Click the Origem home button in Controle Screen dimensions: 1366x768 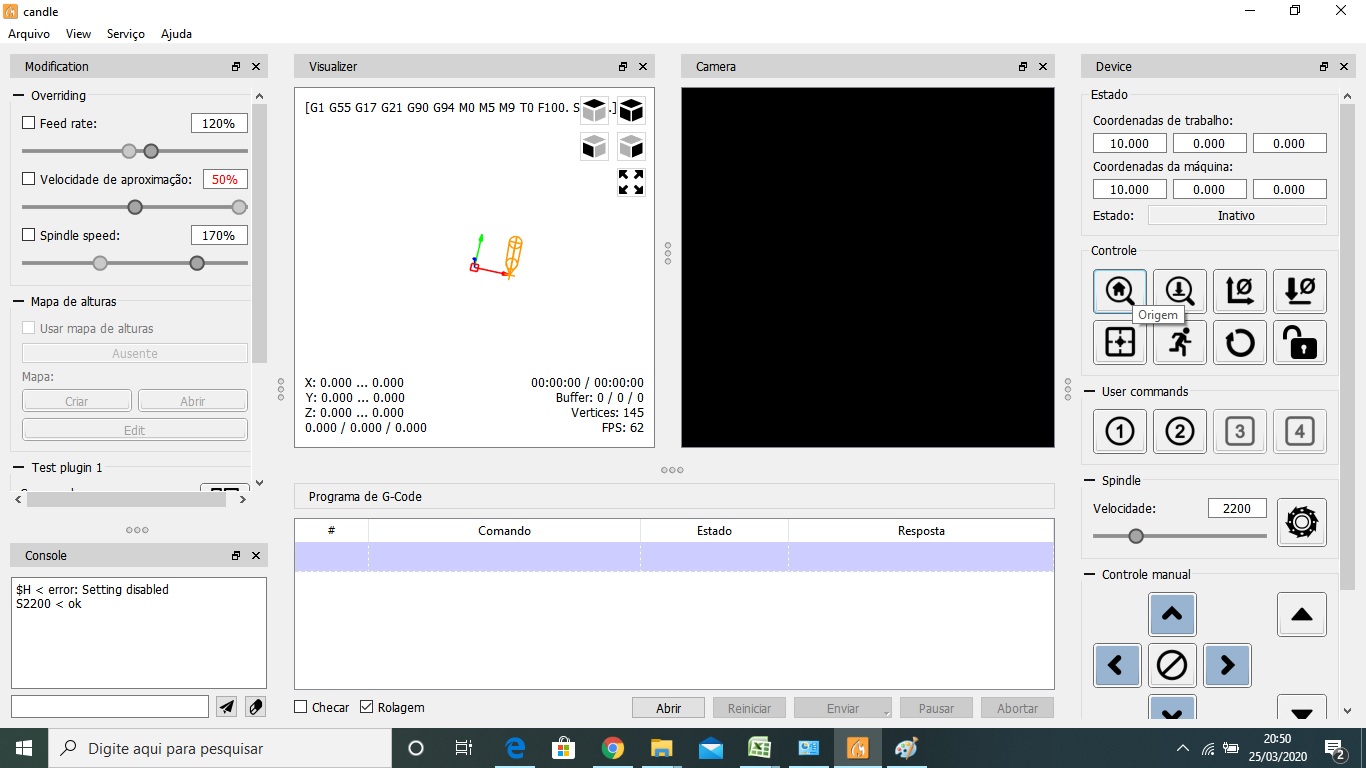point(1119,291)
